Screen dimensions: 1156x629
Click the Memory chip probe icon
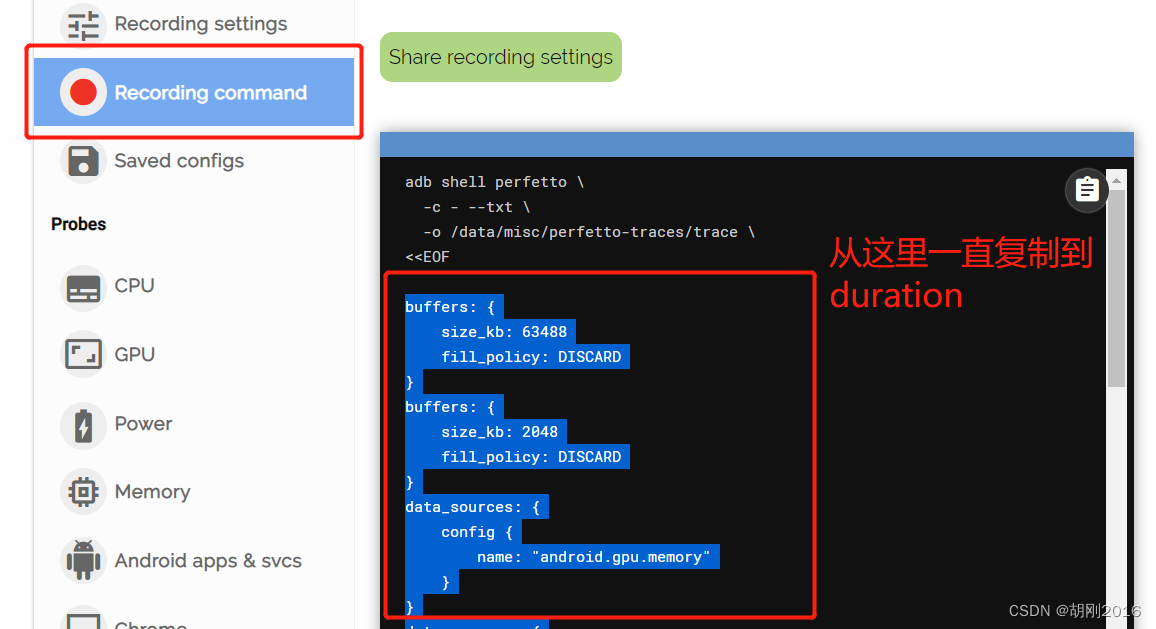[83, 491]
